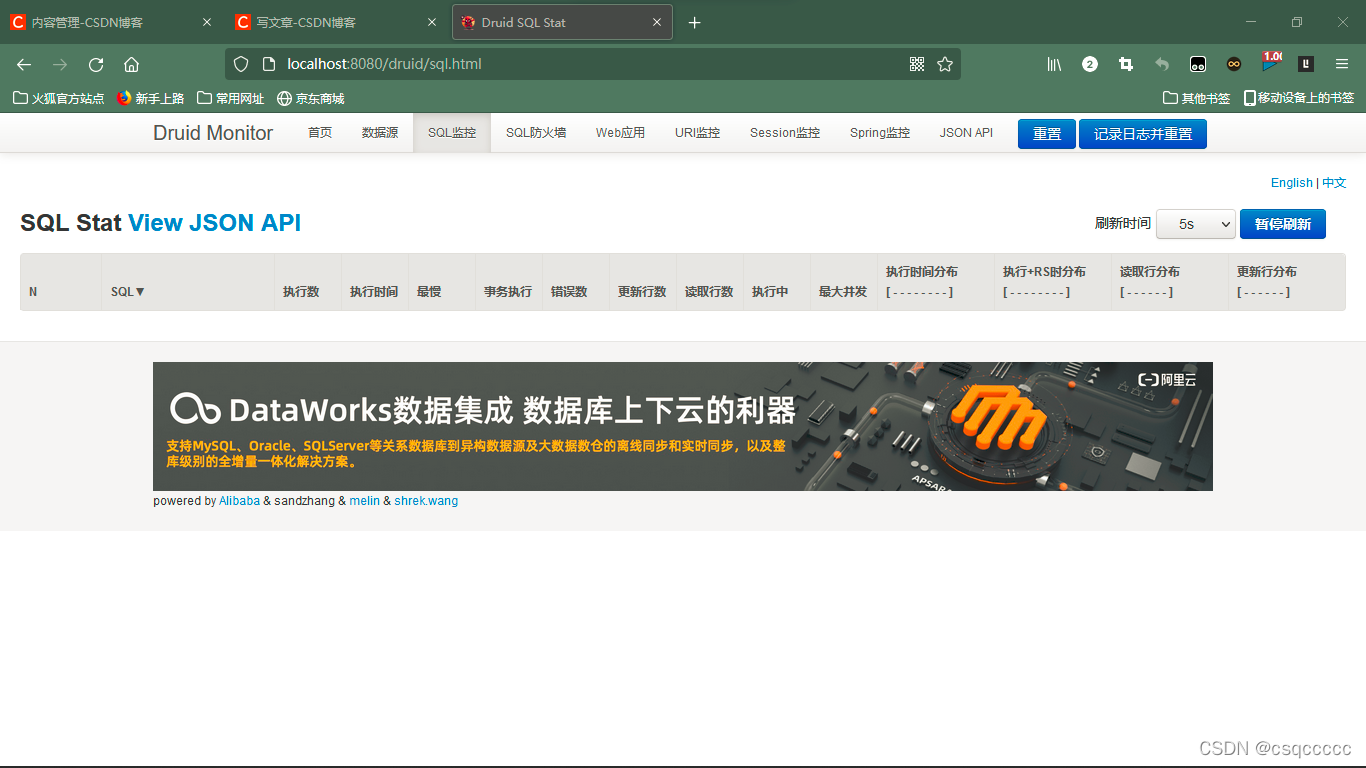Open the Firefox Library icon

click(x=1053, y=63)
